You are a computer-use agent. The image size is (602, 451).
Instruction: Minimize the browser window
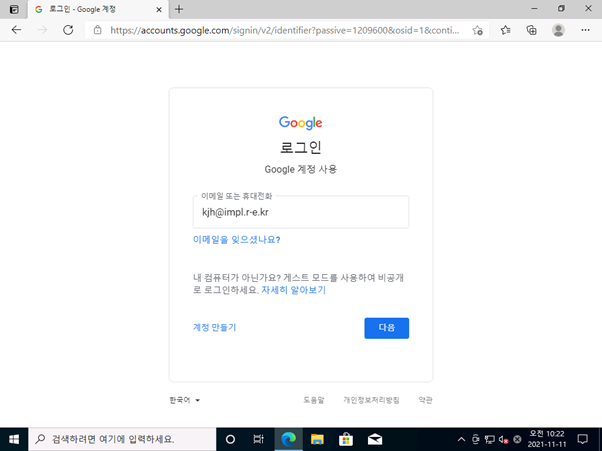[x=534, y=9]
